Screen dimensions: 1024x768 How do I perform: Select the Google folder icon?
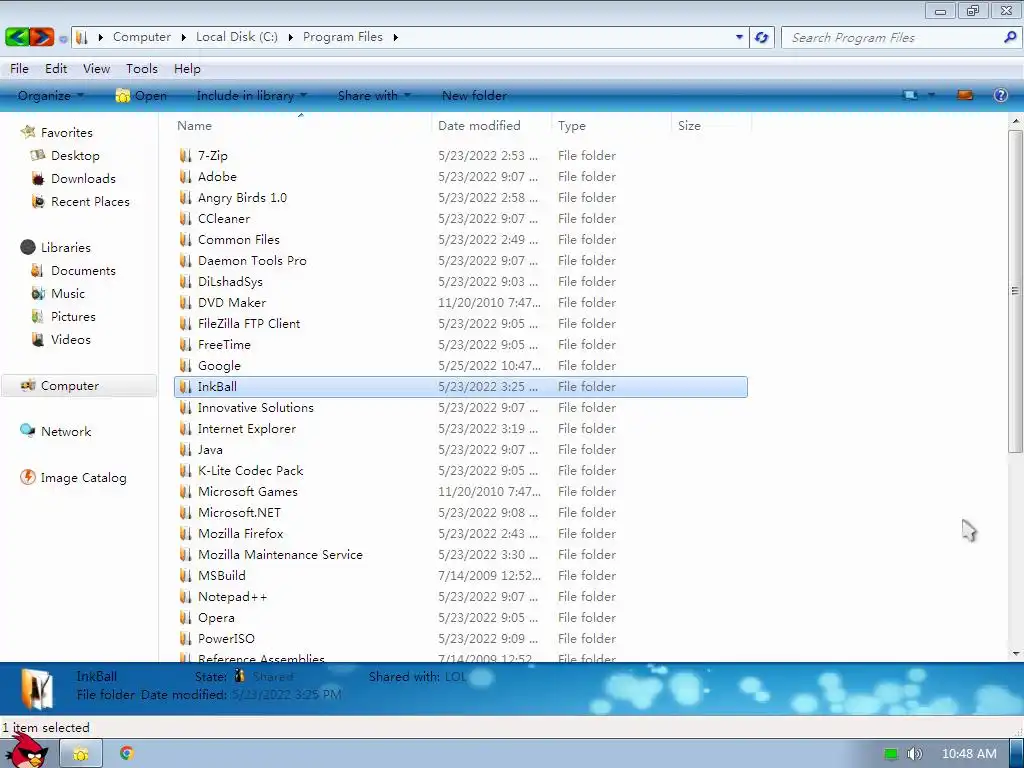pyautogui.click(x=185, y=365)
